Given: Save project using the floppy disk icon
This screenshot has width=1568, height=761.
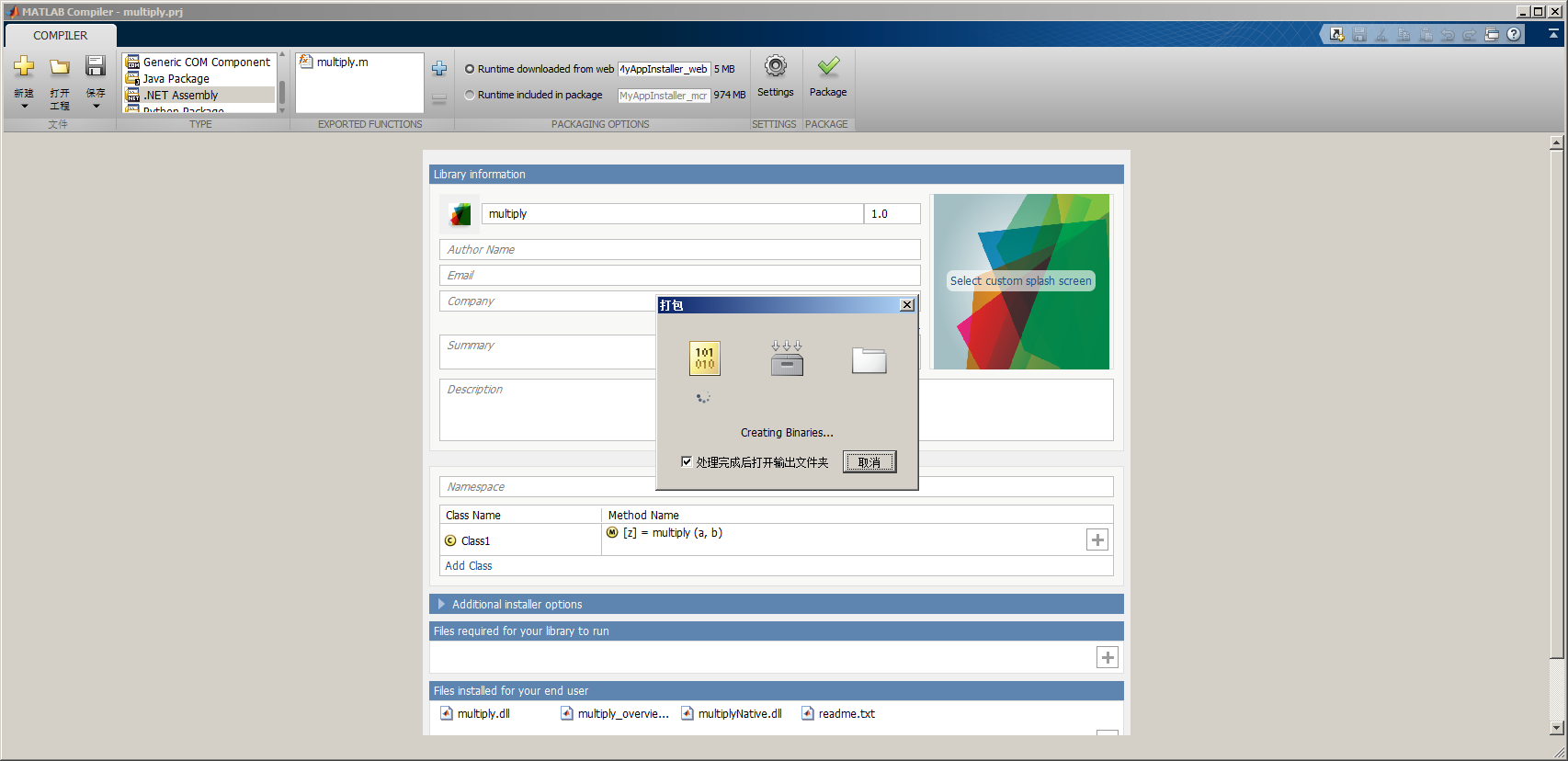Looking at the screenshot, I should pos(96,66).
